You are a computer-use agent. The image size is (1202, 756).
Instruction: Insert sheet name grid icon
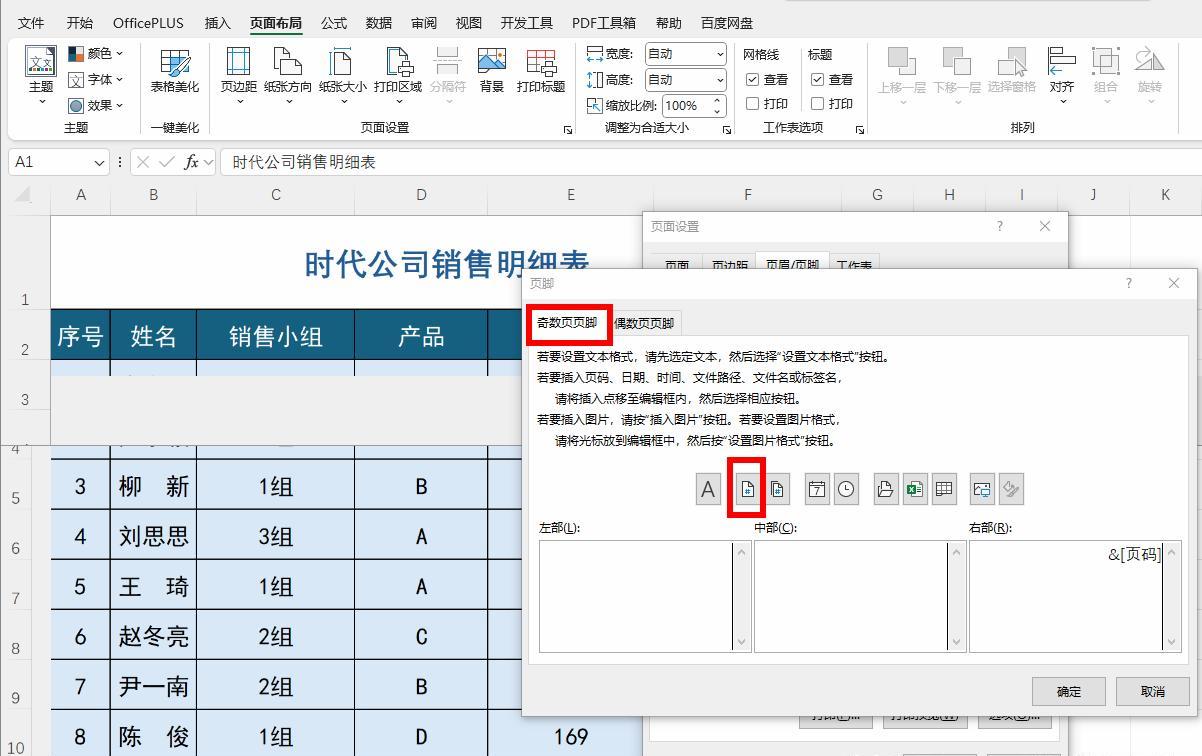(x=944, y=489)
